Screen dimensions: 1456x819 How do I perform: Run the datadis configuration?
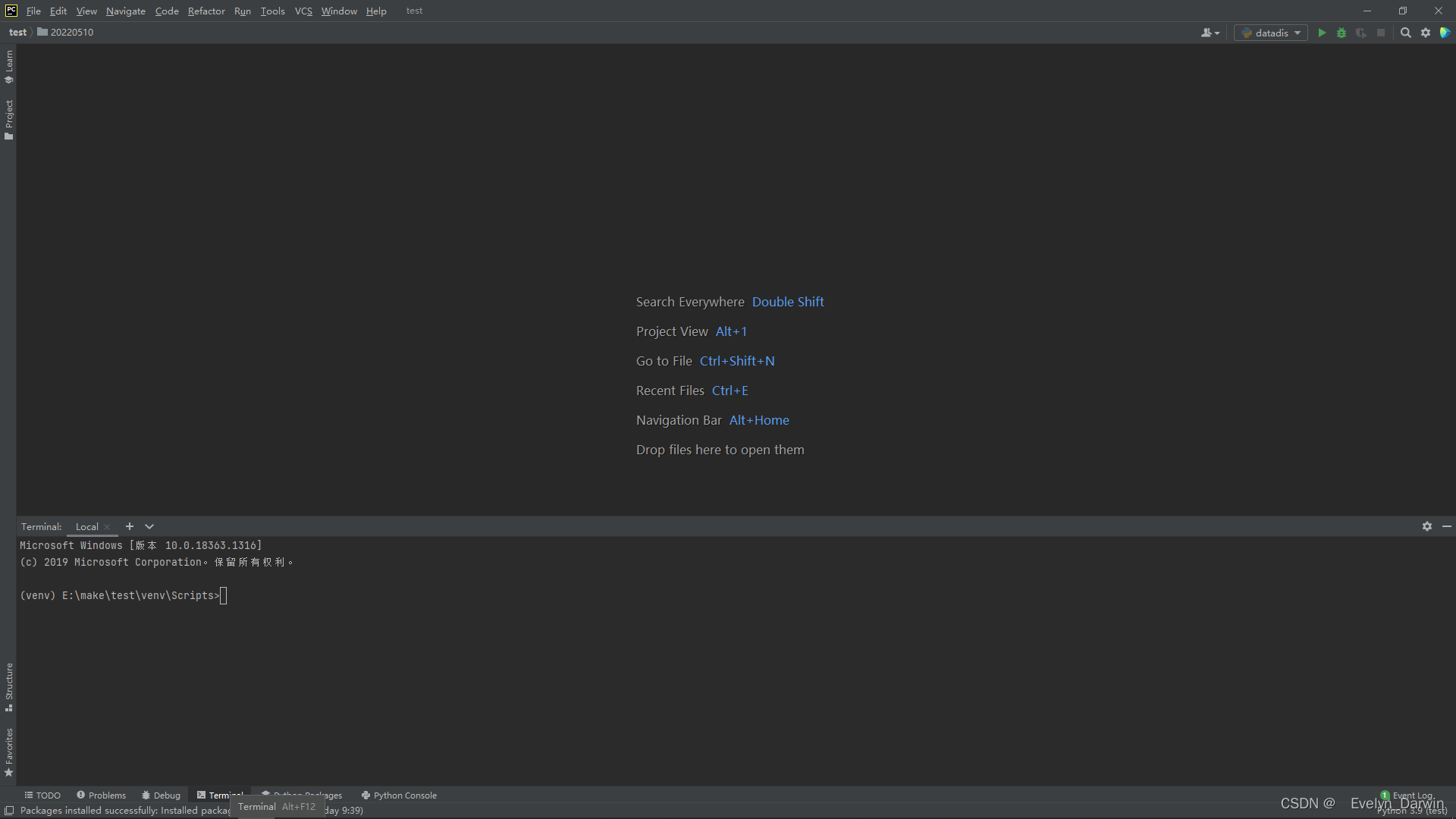pos(1322,33)
